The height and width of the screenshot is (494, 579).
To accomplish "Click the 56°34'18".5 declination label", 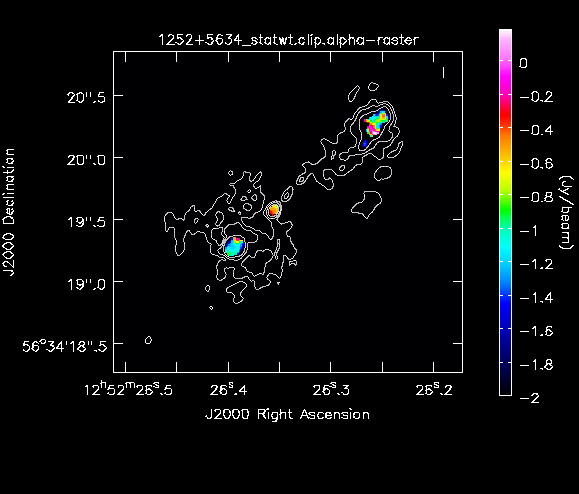I will (65, 346).
